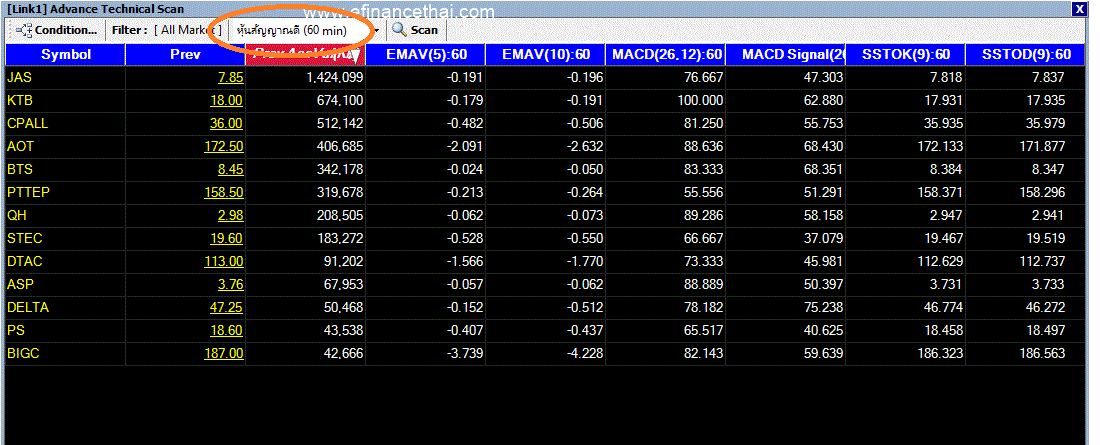This screenshot has height=445, width=1100.
Task: Select the ASP symbol row
Action: click(x=545, y=284)
